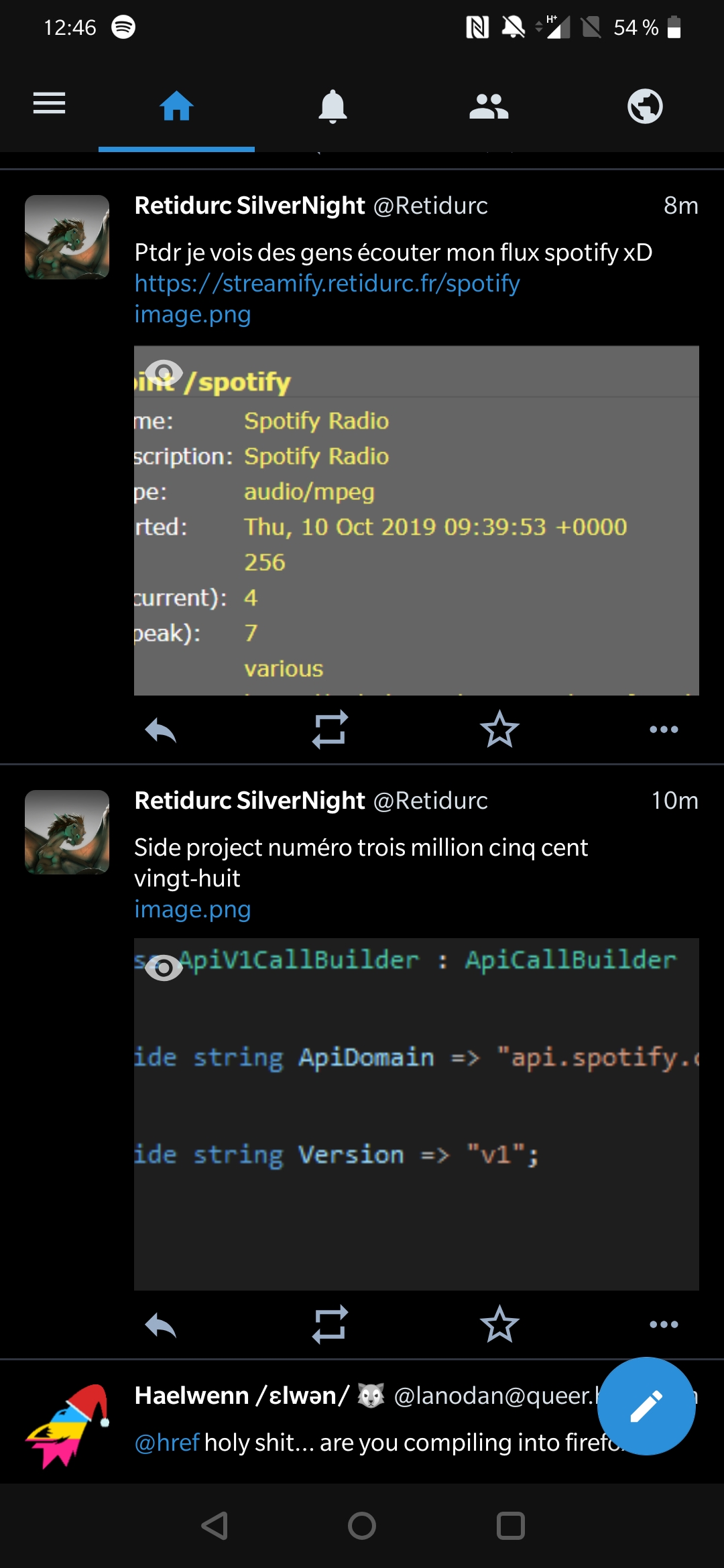Toggle visibility of the Spotify Radio image
The image size is (724, 1568).
pyautogui.click(x=164, y=373)
